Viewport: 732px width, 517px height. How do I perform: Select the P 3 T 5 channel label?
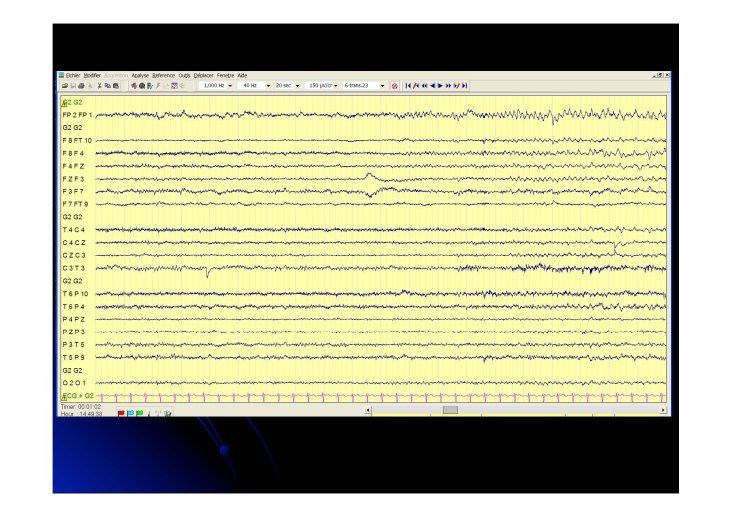click(74, 345)
